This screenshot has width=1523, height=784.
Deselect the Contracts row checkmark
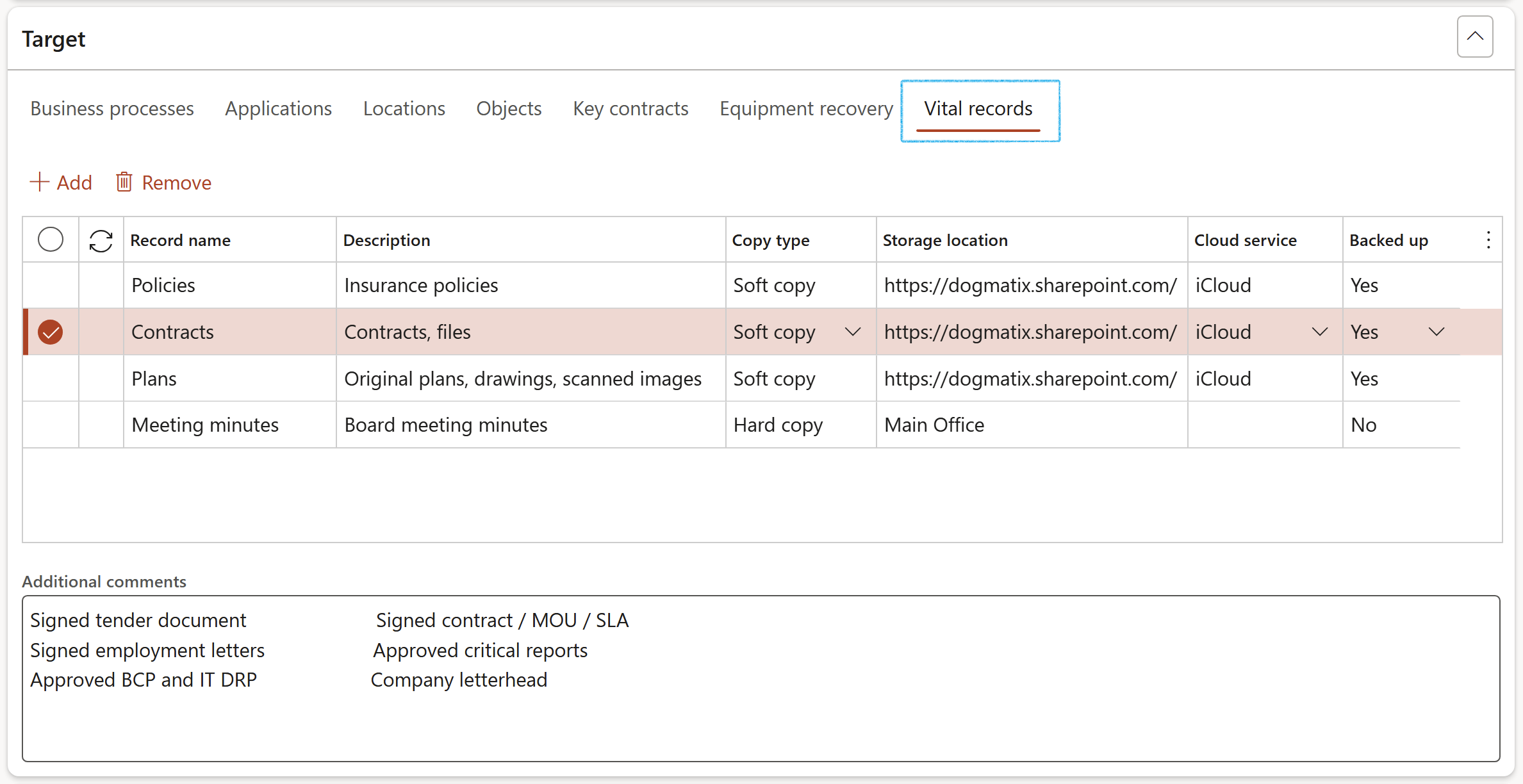[51, 332]
